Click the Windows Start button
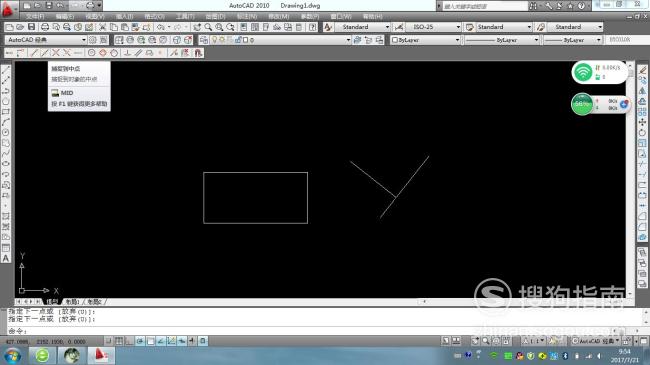The width and height of the screenshot is (650, 365). (13, 356)
